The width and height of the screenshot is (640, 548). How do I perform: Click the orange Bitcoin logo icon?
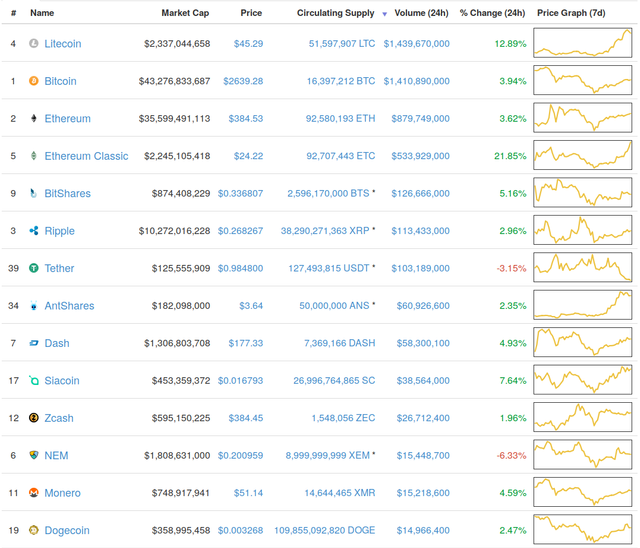tap(34, 81)
